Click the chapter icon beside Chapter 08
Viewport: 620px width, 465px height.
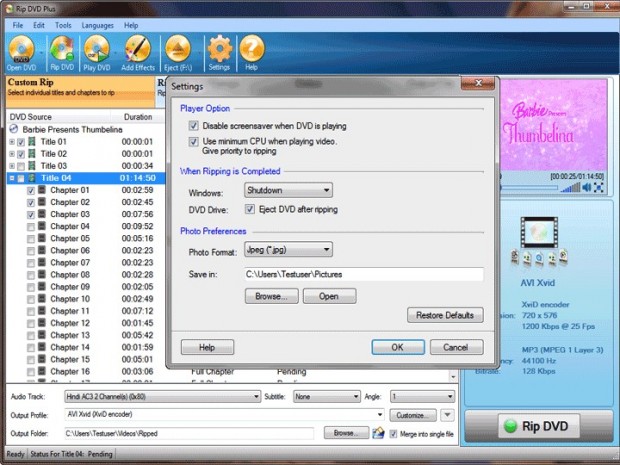point(42,274)
